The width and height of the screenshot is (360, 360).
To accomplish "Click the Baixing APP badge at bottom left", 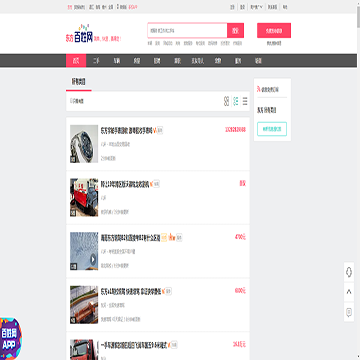I will pyautogui.click(x=10, y=339).
